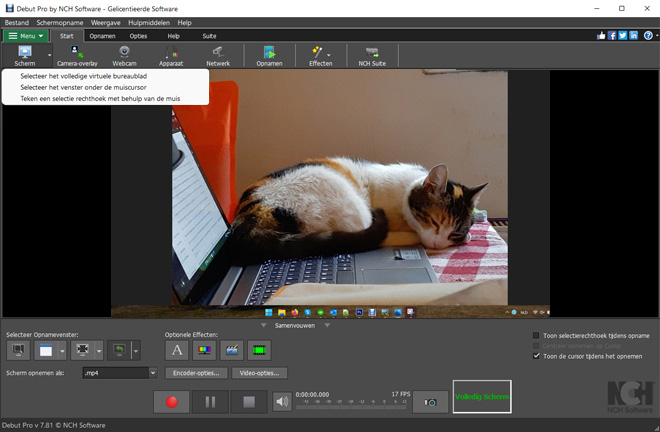
Task: Click the arrow next to the help icon
Action: [656, 36]
